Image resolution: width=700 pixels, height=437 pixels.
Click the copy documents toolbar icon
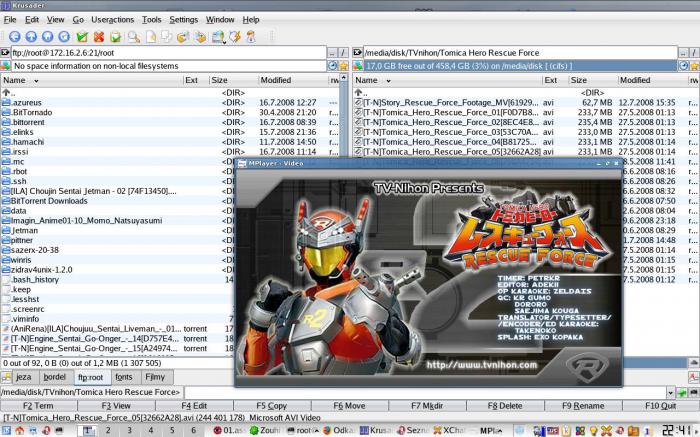pos(167,37)
